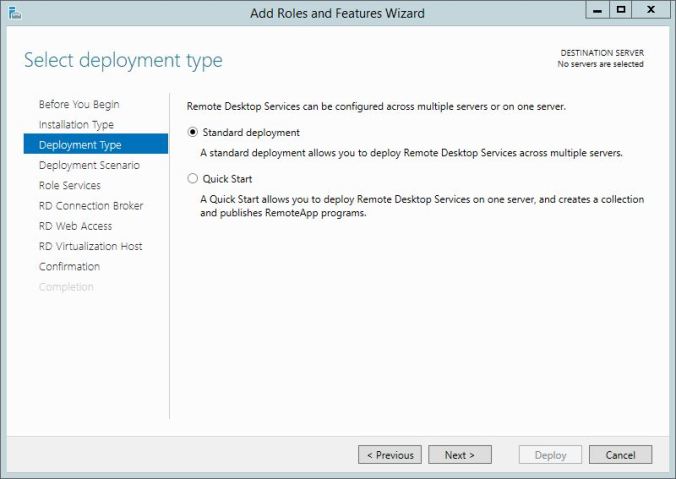Open the Confirmation step

click(69, 266)
